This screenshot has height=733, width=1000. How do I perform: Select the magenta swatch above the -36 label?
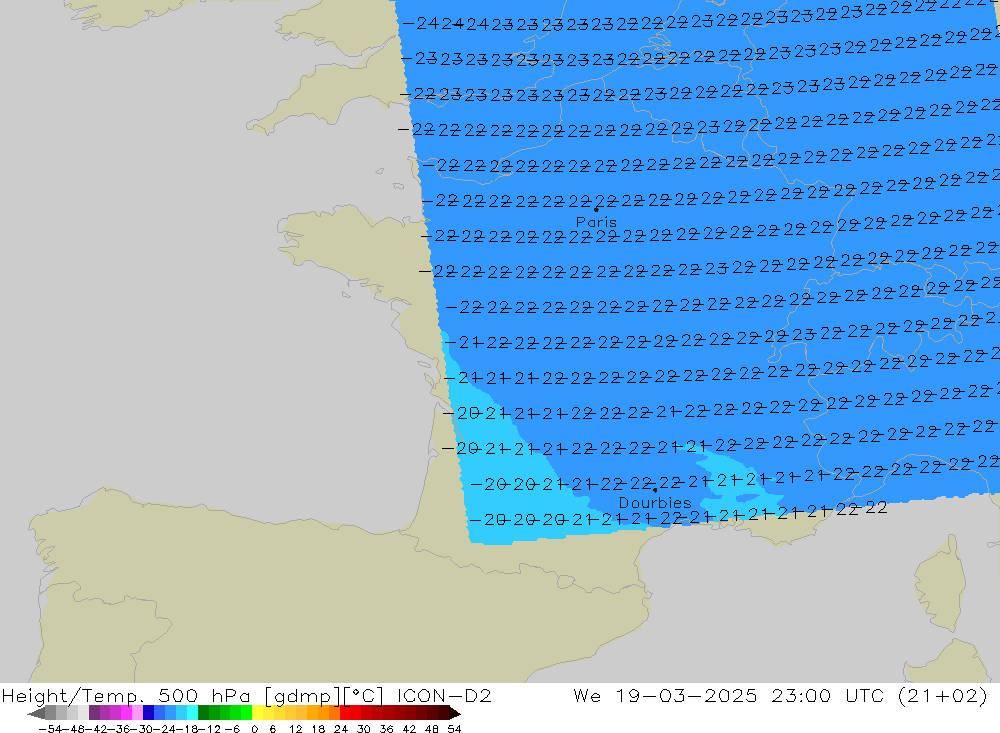coord(126,713)
